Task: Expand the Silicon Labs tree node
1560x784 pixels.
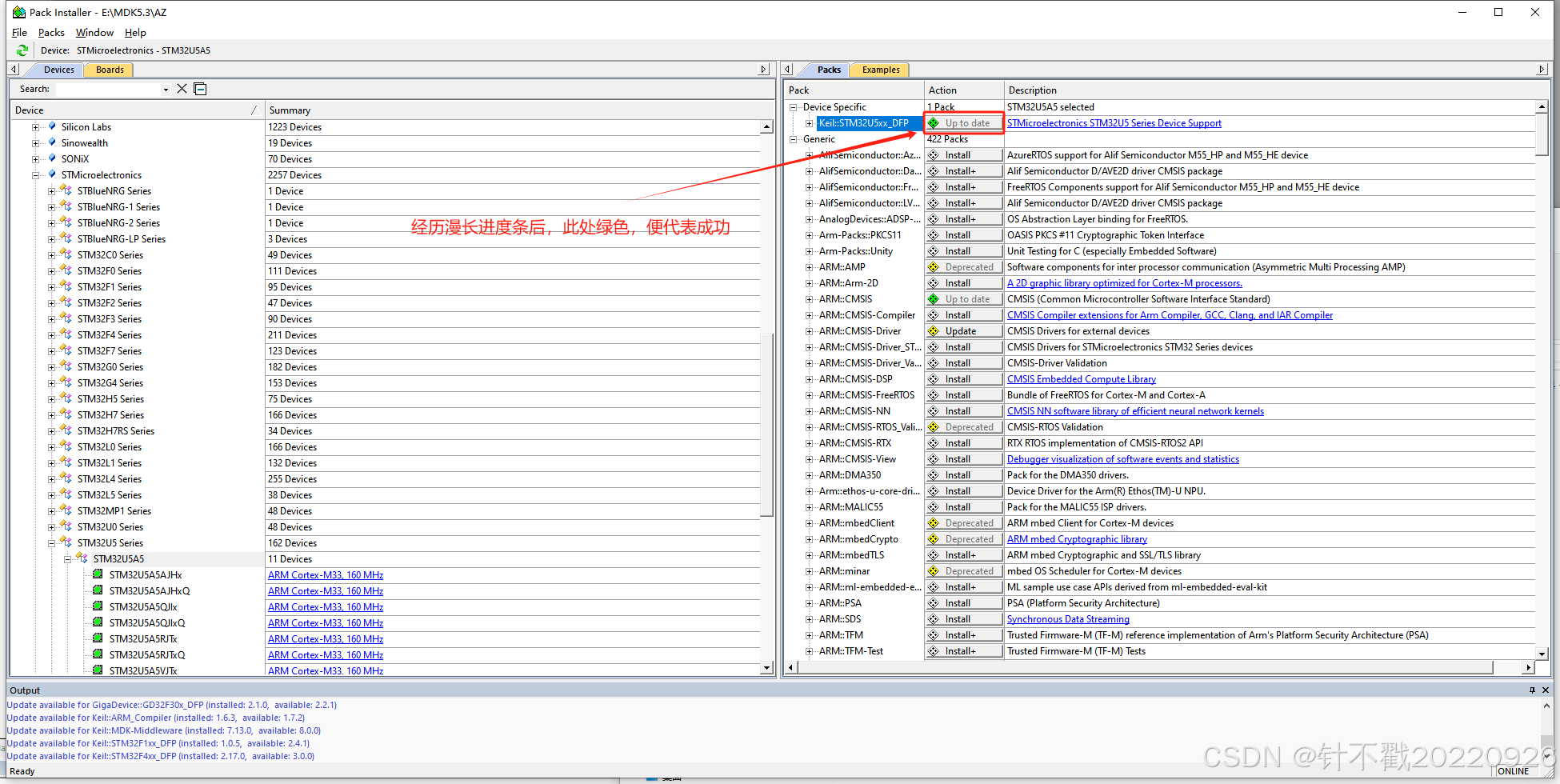Action: pos(35,127)
